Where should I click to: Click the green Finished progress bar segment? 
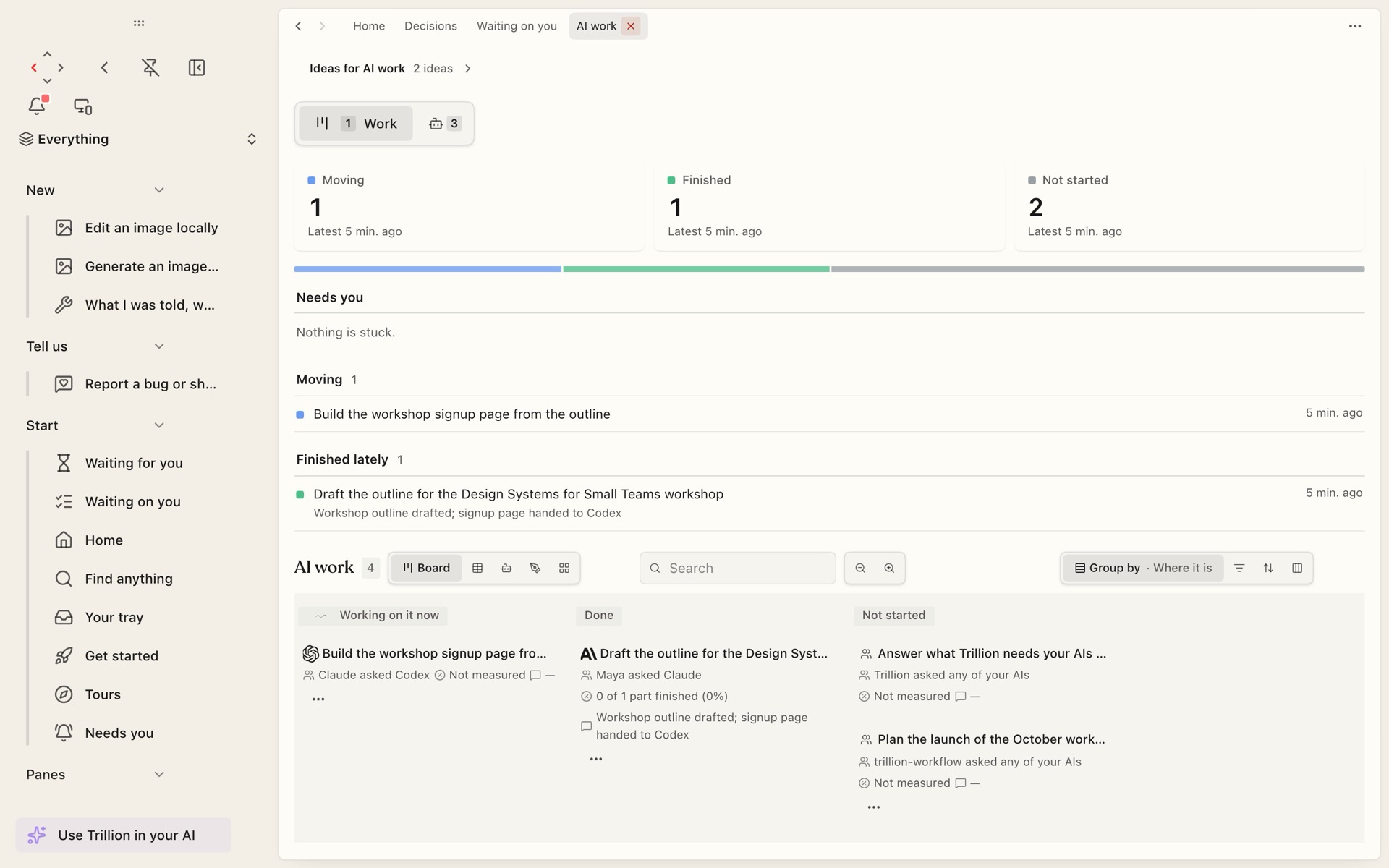(696, 269)
